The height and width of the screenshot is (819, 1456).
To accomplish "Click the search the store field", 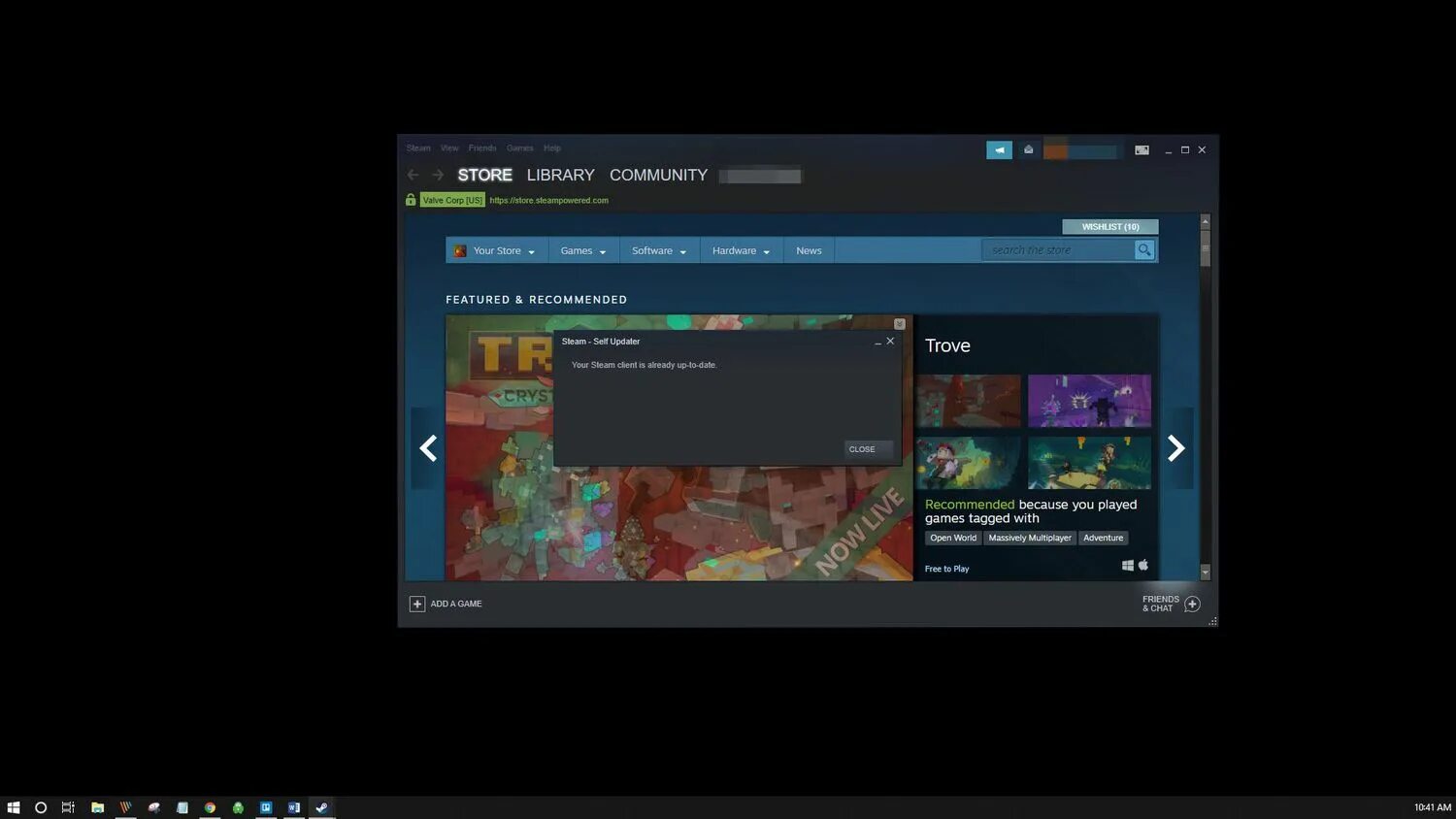I will 1058,250.
